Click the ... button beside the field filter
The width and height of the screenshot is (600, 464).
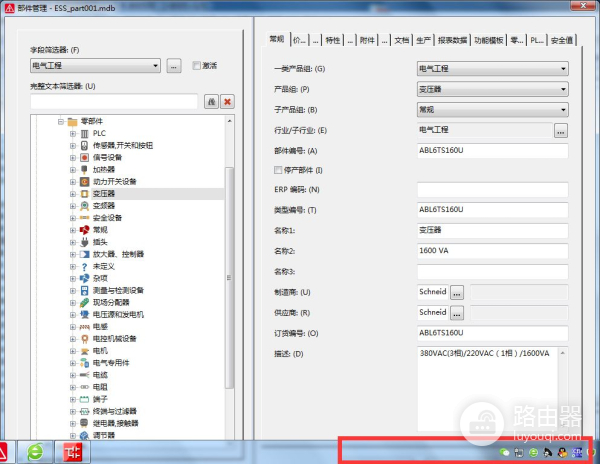174,66
